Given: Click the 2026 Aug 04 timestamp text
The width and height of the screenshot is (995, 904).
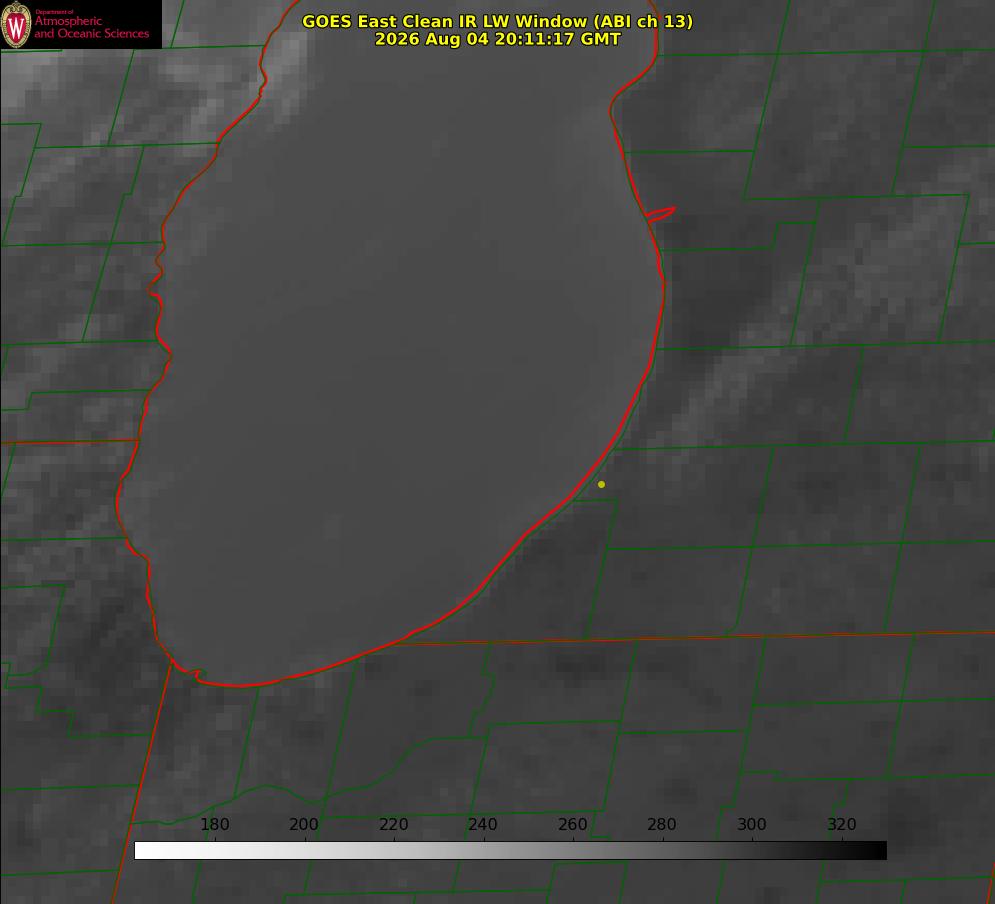Looking at the screenshot, I should [x=497, y=39].
